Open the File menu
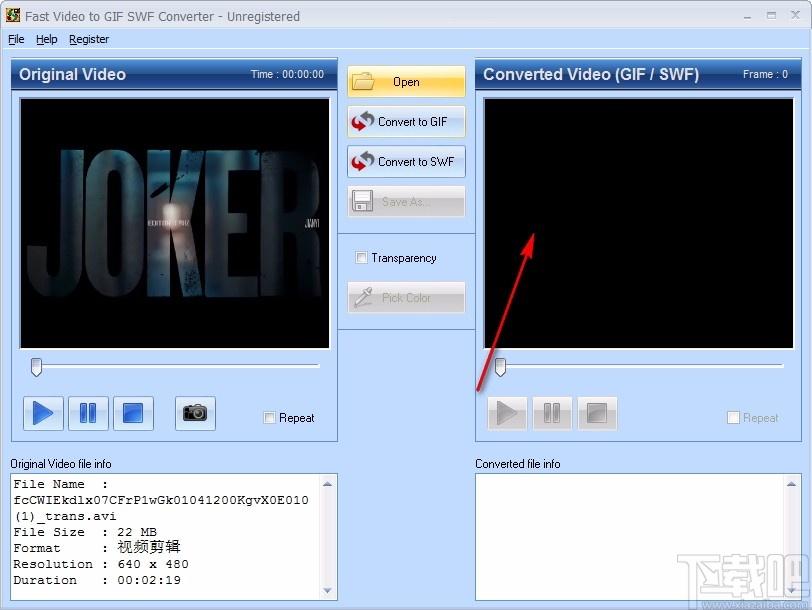 coord(16,39)
